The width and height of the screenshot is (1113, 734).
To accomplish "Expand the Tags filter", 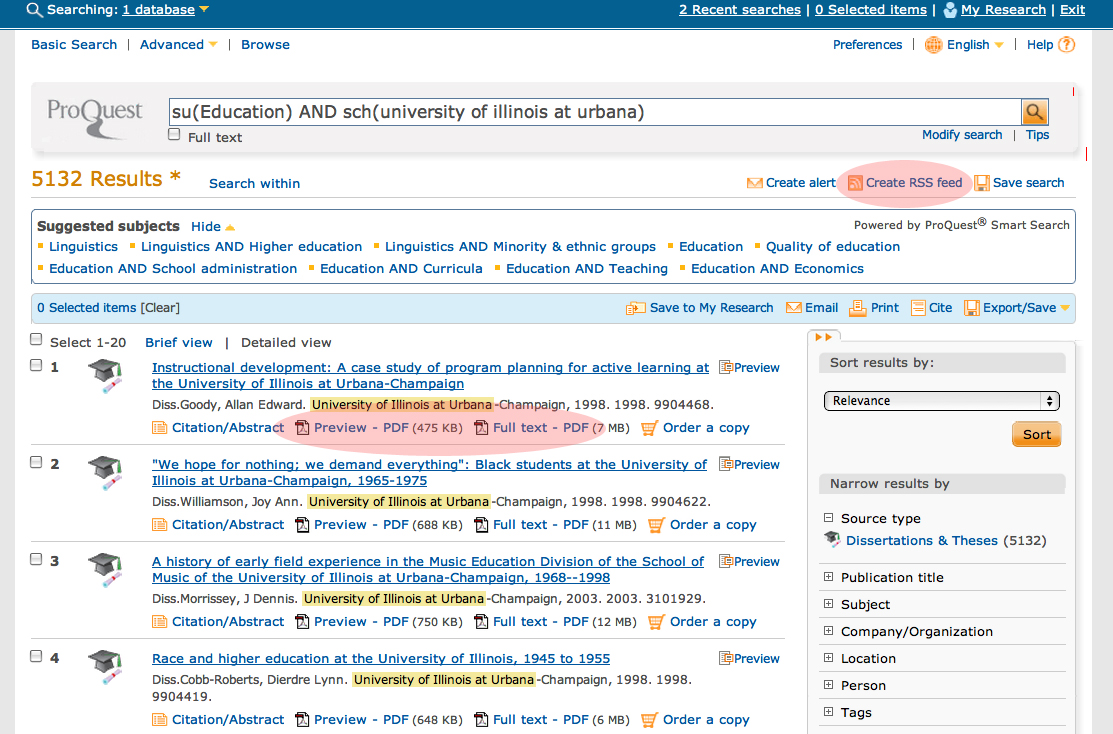I will tap(828, 712).
